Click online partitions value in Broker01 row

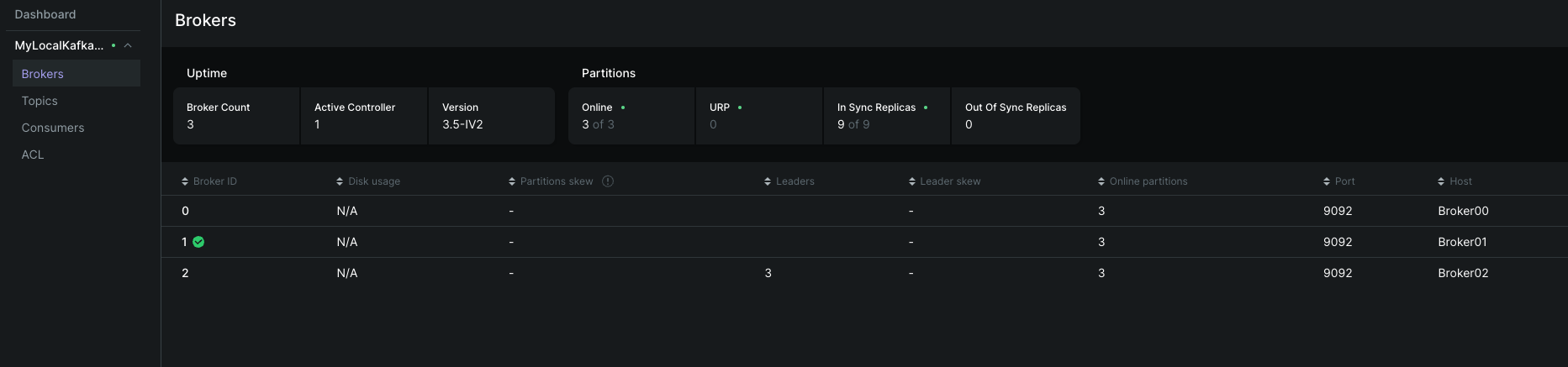[x=1101, y=242]
